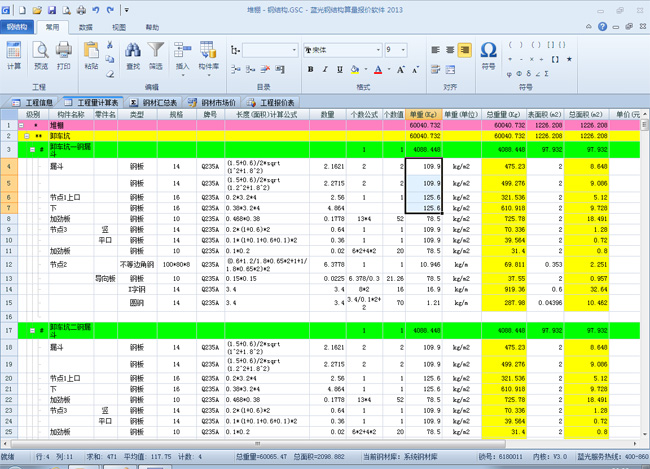Toggle Bold text formatting
The image size is (650, 469).
pyautogui.click(x=311, y=70)
